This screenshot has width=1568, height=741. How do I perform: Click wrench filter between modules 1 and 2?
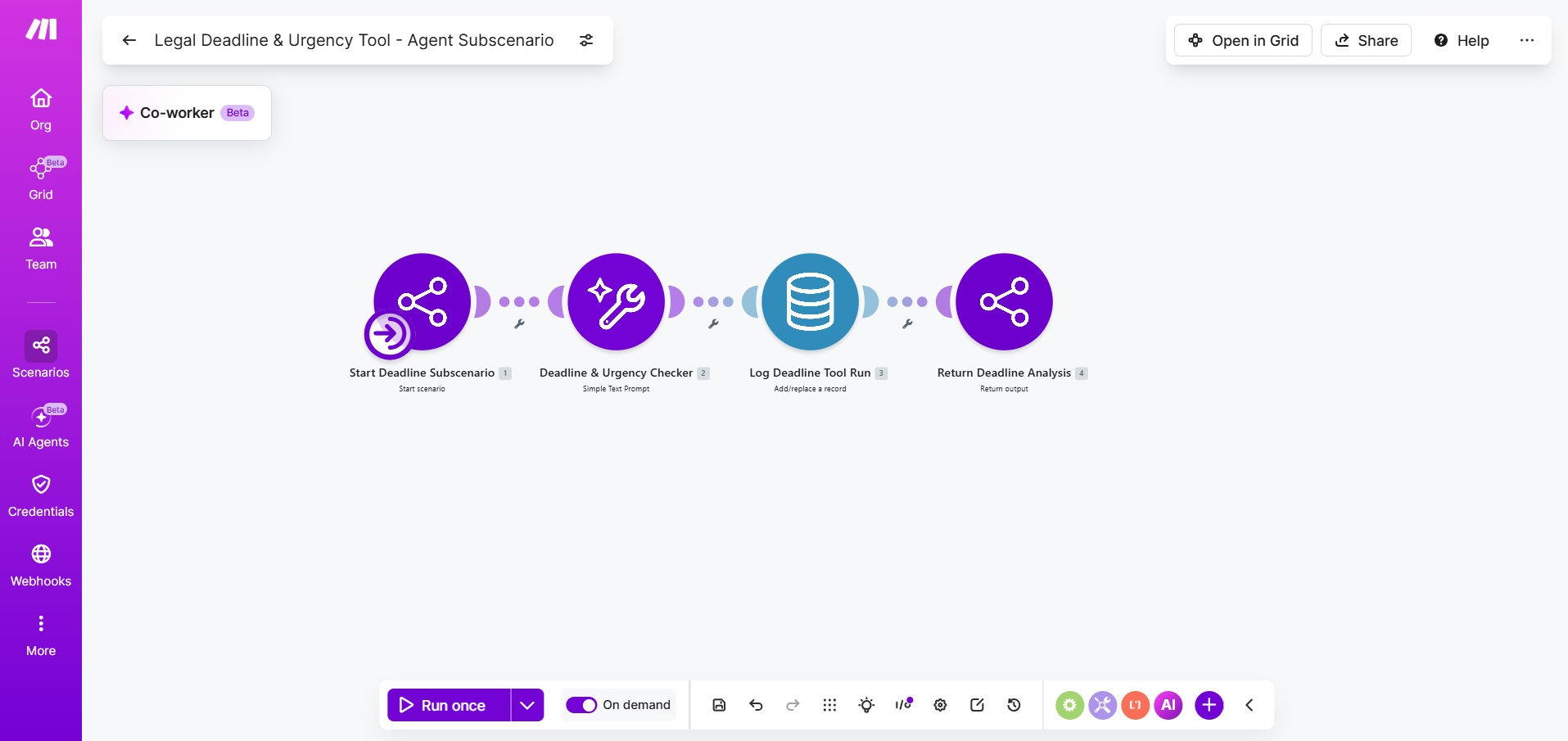click(519, 324)
